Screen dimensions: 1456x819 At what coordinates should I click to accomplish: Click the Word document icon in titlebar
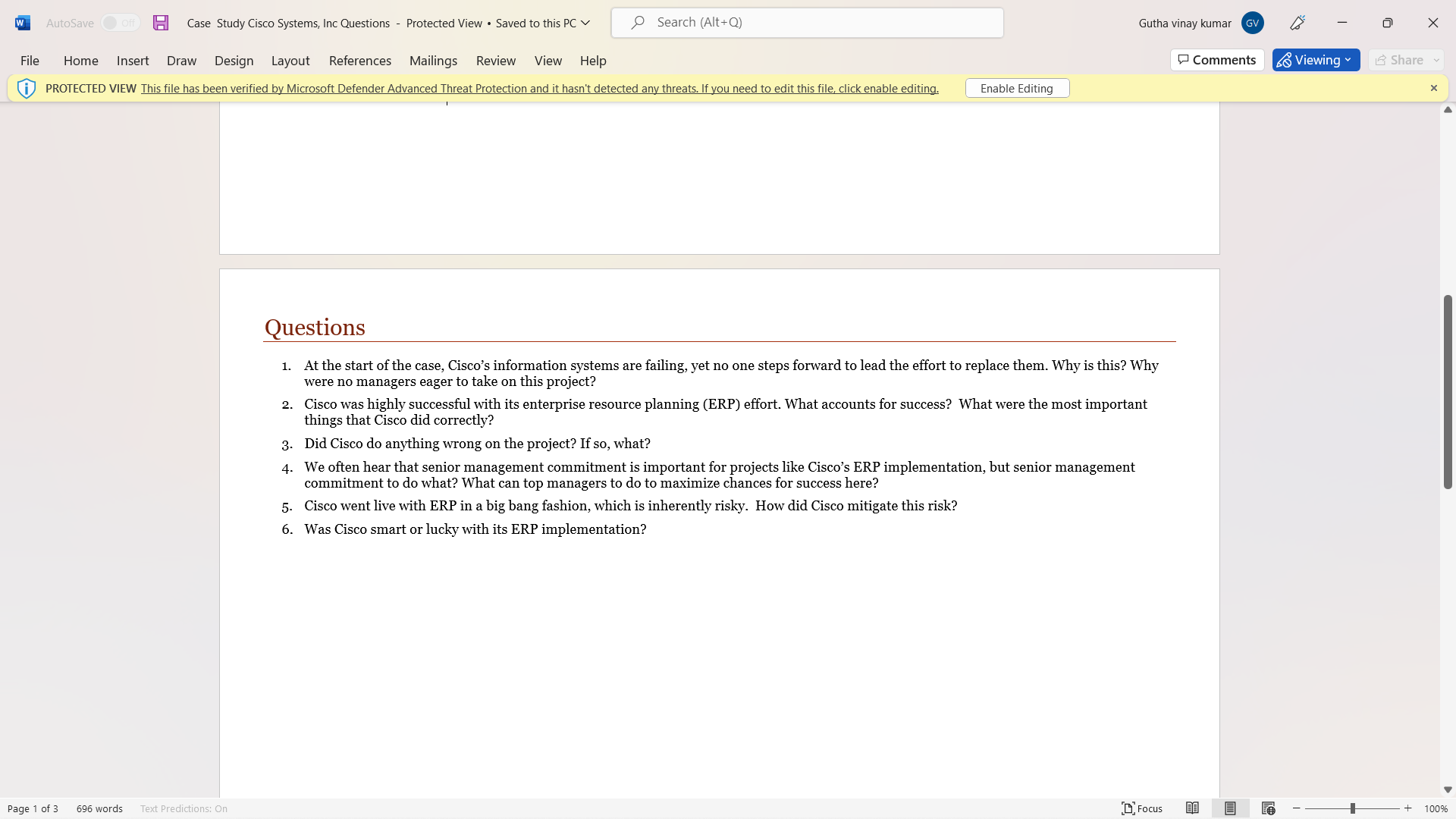(x=22, y=22)
